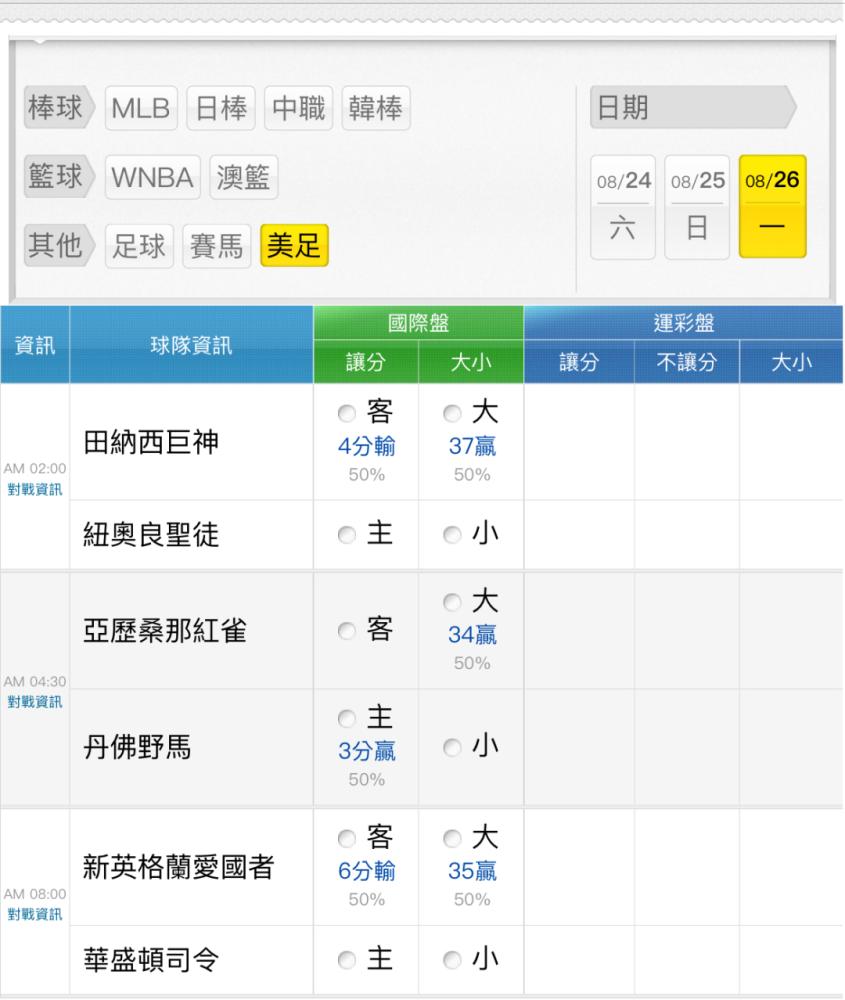The width and height of the screenshot is (845, 1000).
Task: Select 小 under for 紐奧良聖徒 game
Action: (x=452, y=534)
